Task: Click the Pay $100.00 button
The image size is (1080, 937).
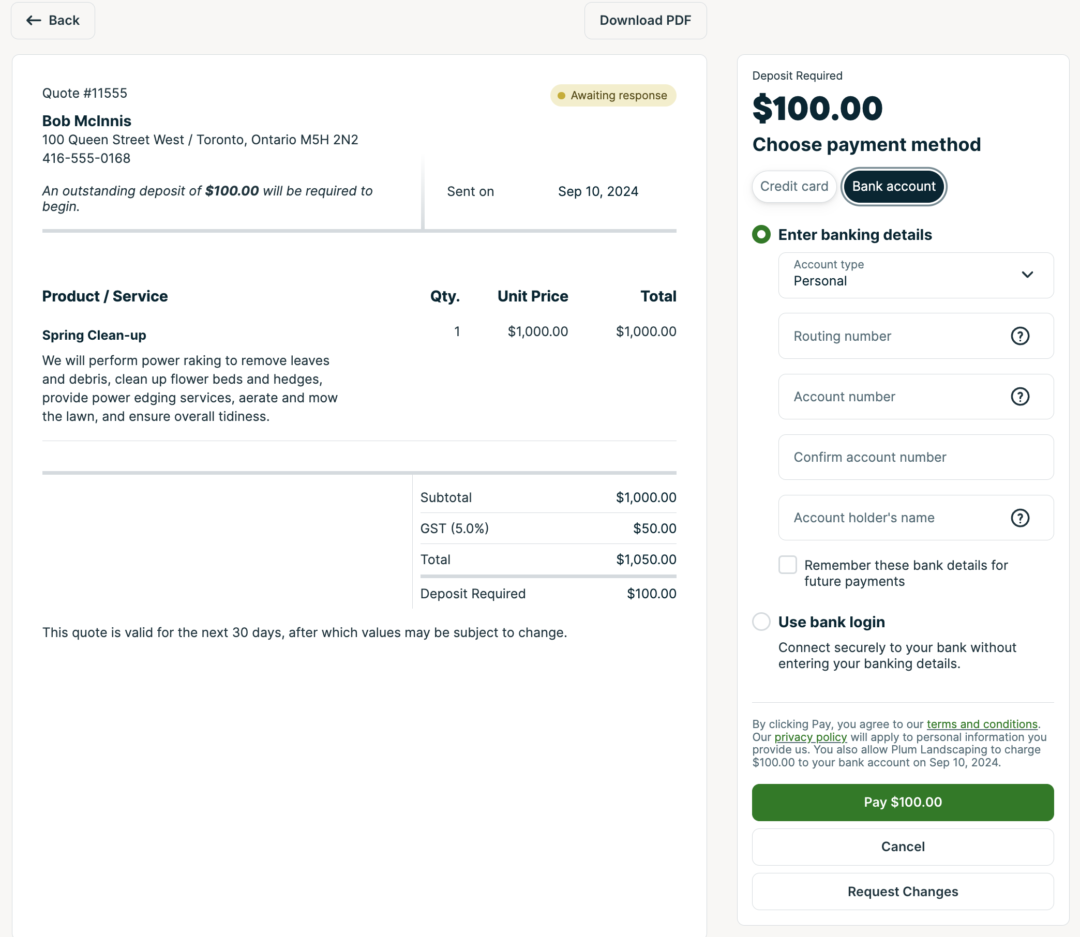Action: click(x=902, y=802)
